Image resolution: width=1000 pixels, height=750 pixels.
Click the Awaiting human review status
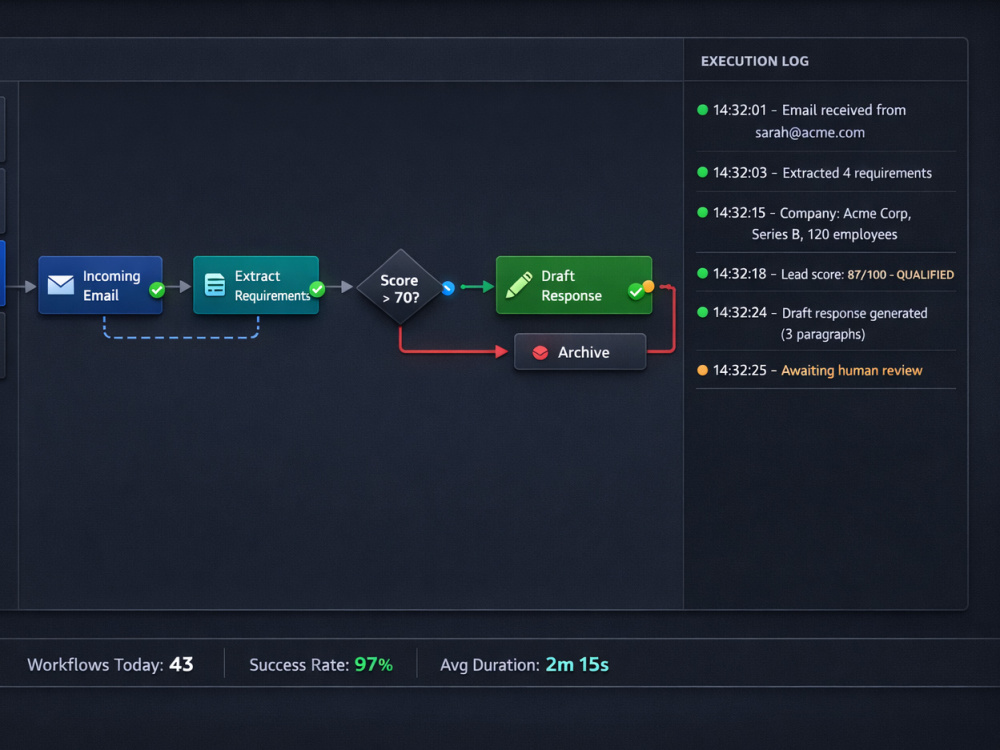point(851,371)
